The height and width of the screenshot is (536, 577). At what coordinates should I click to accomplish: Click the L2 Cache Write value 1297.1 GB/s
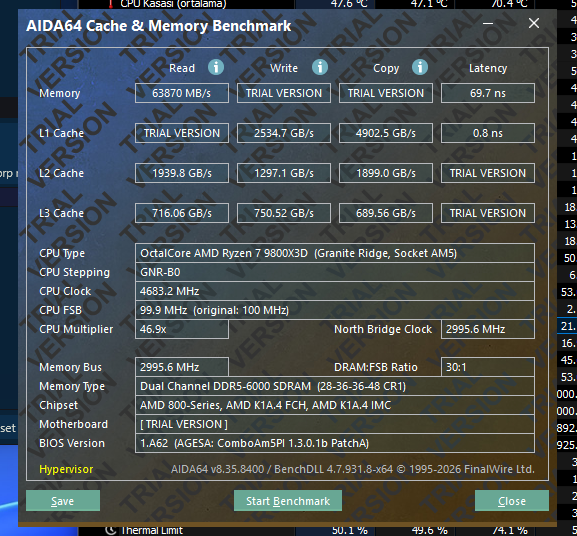click(284, 173)
